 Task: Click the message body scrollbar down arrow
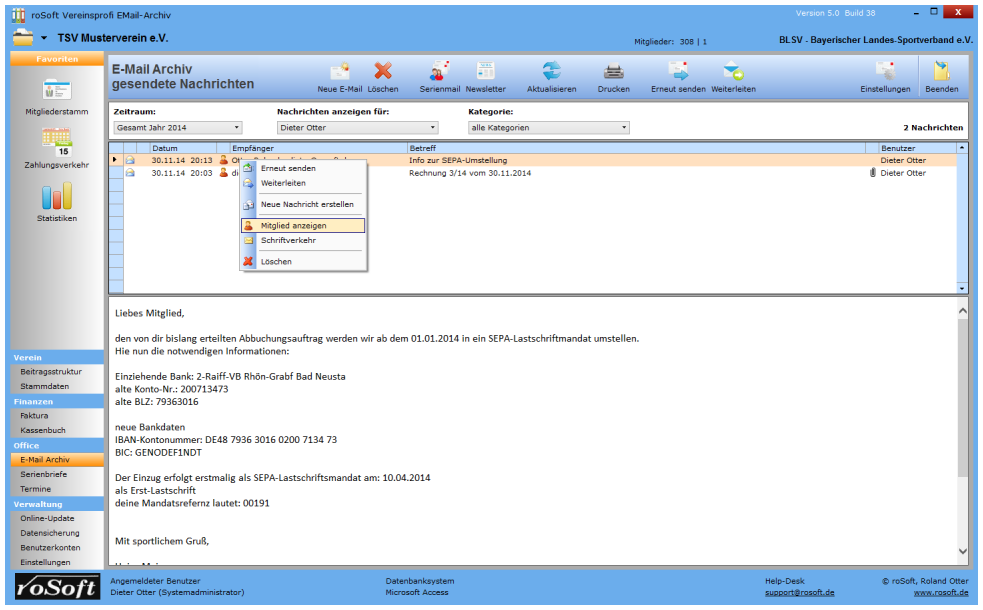963,551
